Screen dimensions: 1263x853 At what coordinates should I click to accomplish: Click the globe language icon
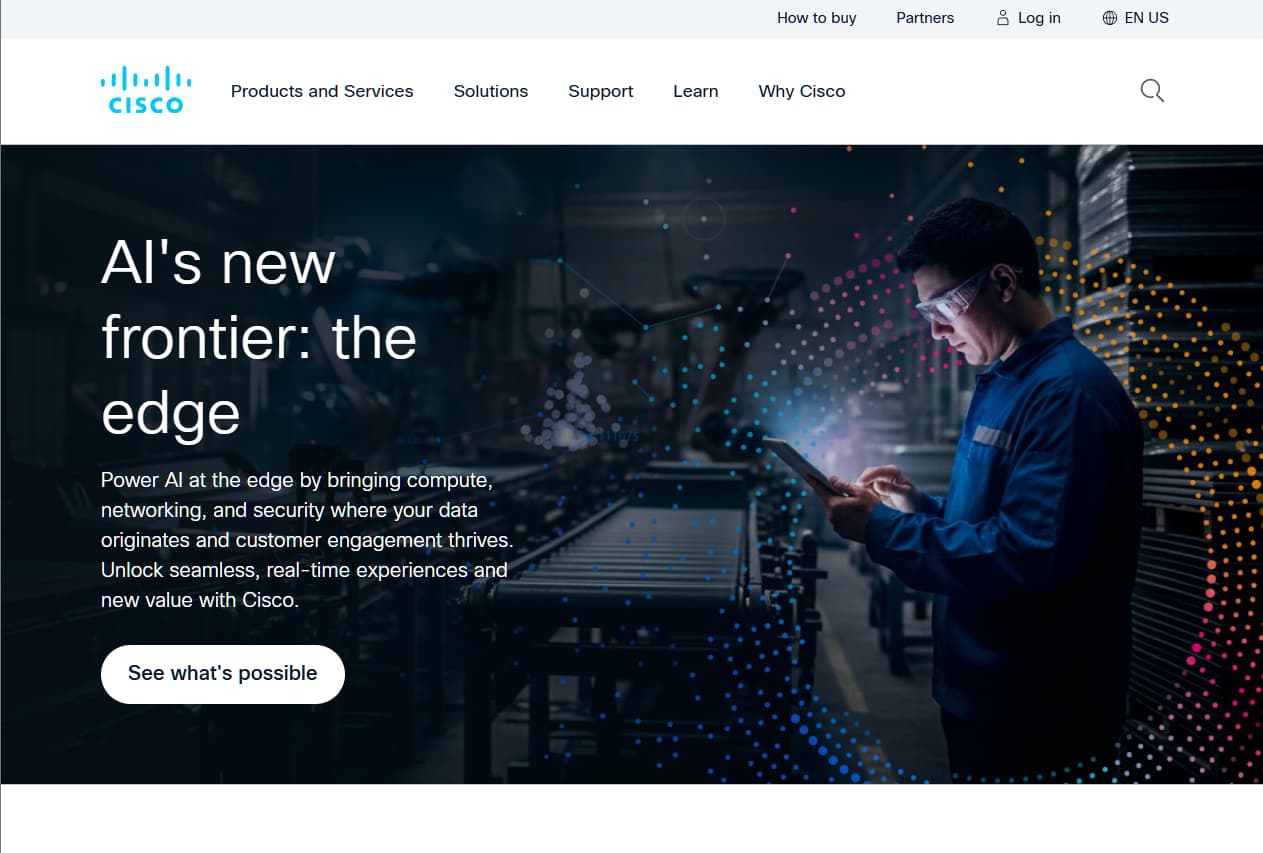click(1109, 18)
